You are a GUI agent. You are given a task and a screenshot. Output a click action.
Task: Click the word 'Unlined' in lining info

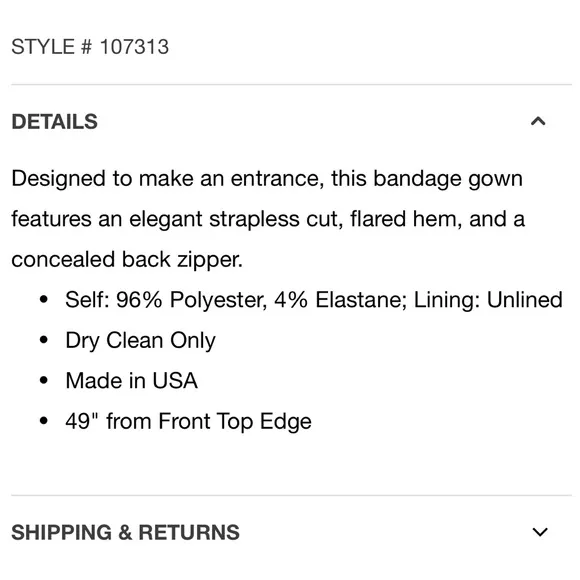click(525, 300)
